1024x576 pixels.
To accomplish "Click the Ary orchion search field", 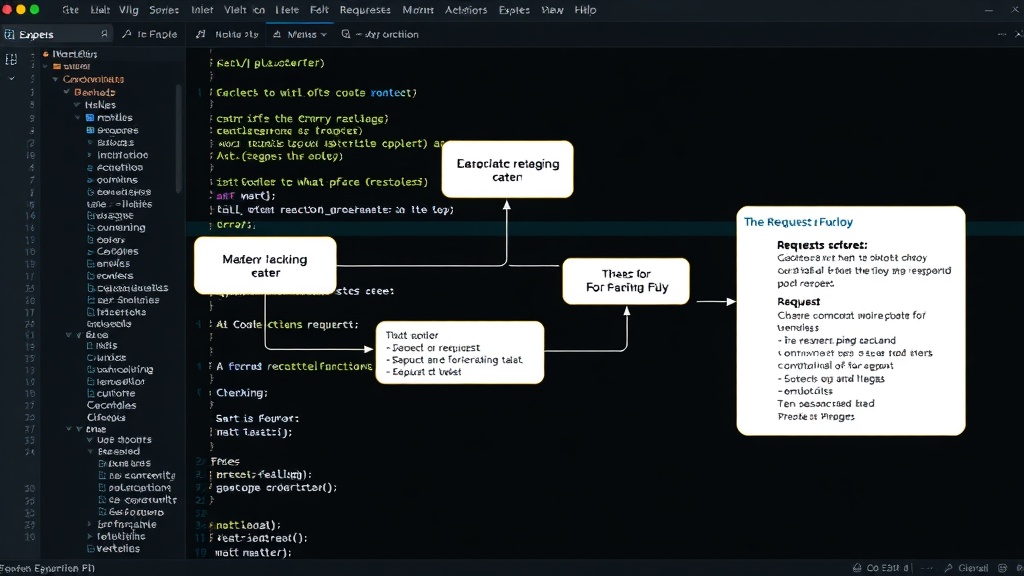I will (387, 34).
